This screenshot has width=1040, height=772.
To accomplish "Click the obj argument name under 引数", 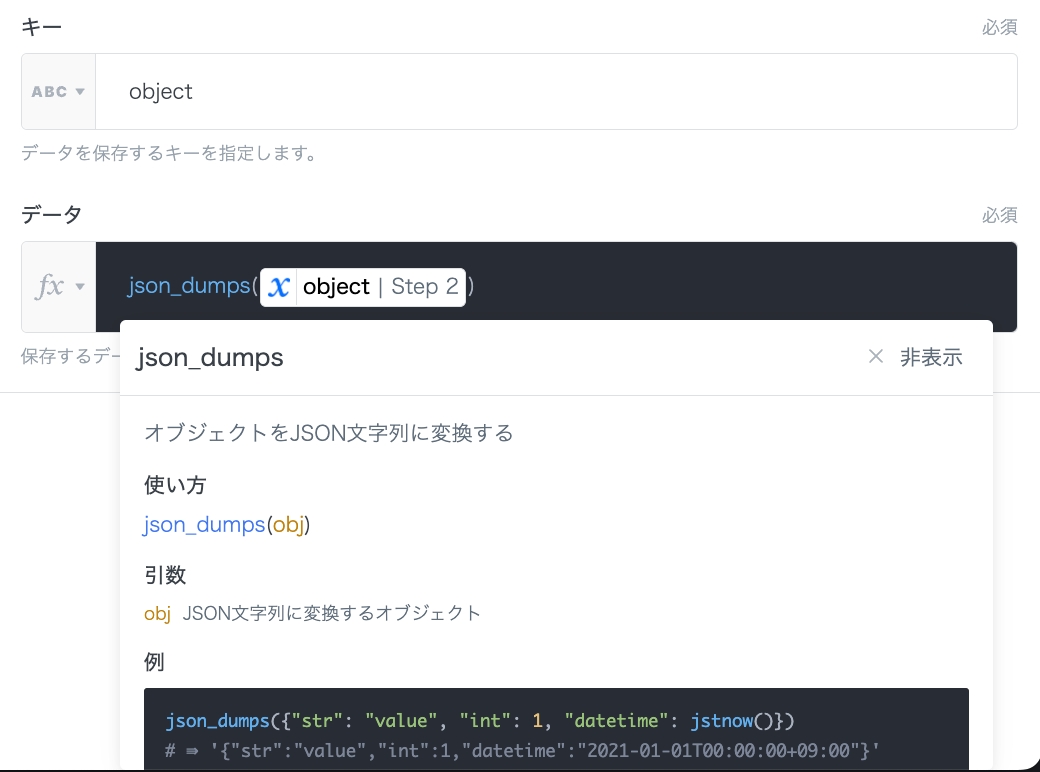I will (x=157, y=613).
